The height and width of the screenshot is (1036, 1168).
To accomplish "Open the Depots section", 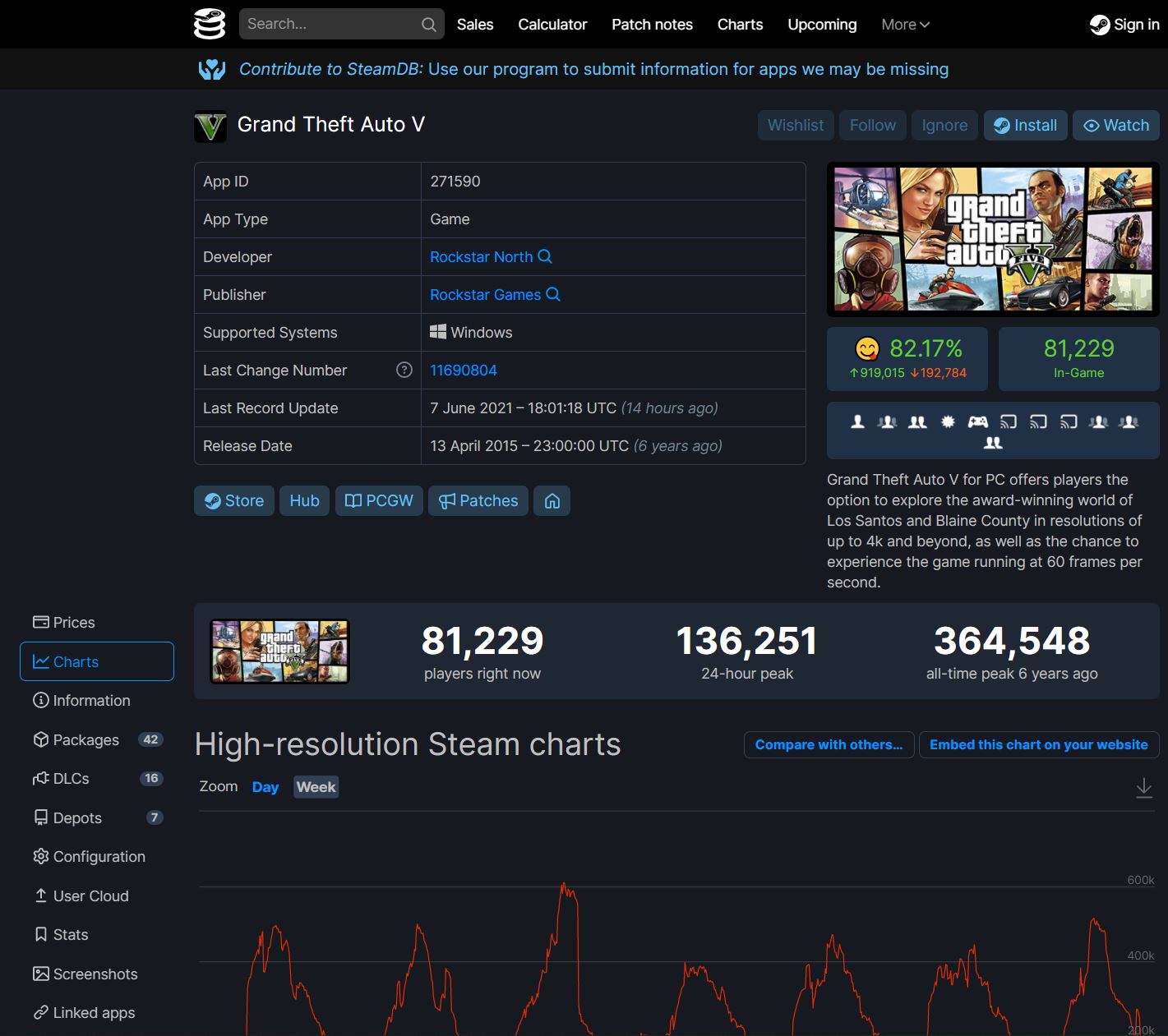I will tap(97, 817).
